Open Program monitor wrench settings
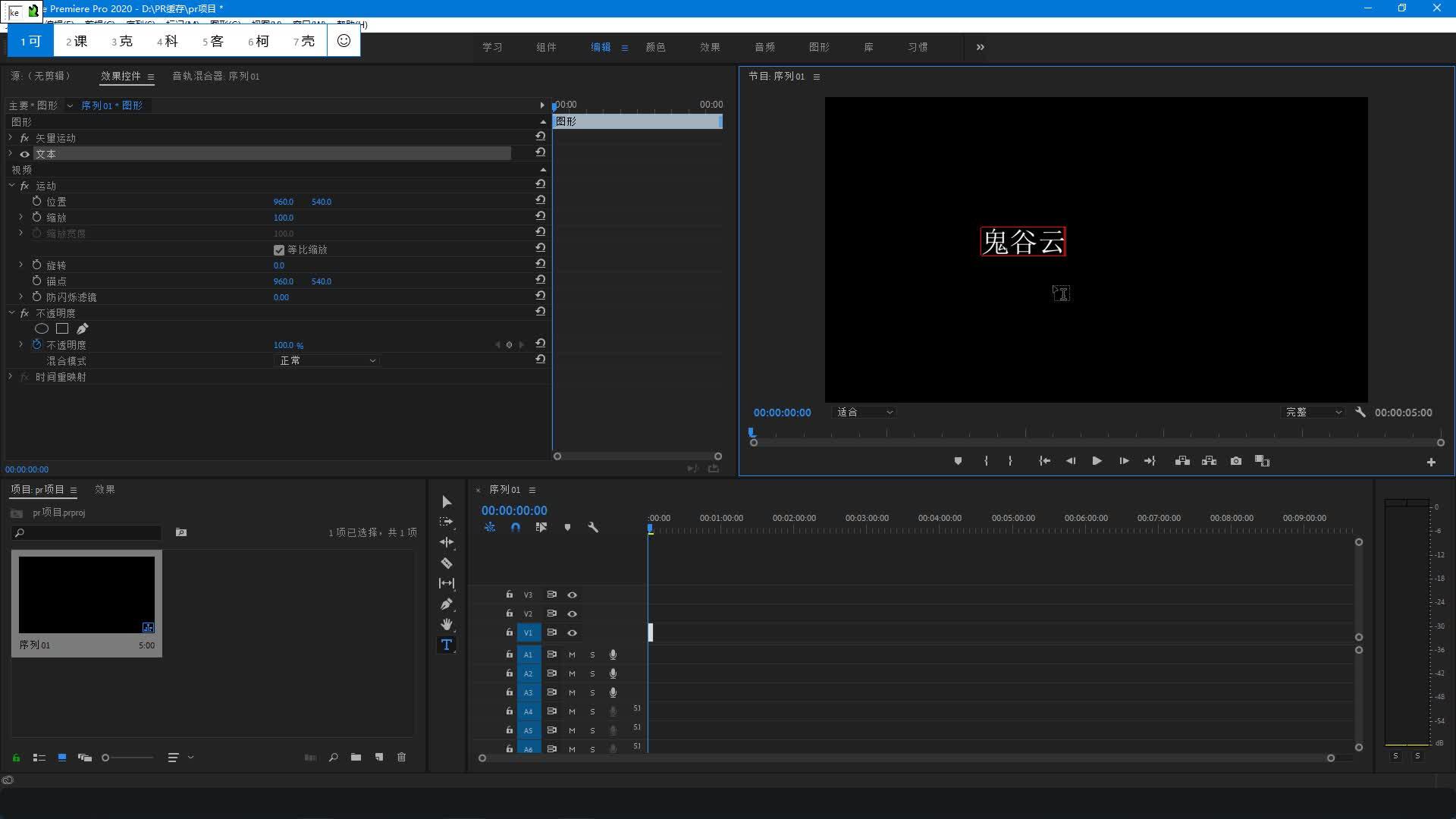Viewport: 1456px width, 819px height. click(x=1360, y=413)
